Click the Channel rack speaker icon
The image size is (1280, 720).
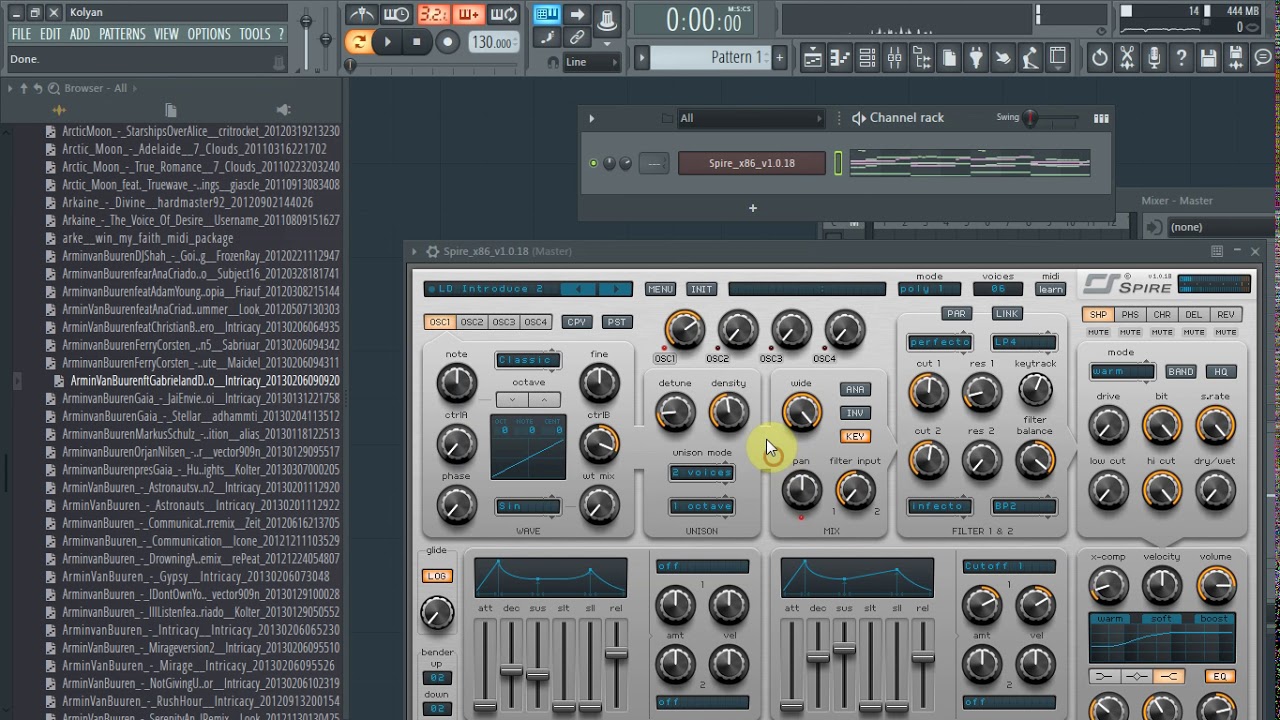[x=858, y=118]
